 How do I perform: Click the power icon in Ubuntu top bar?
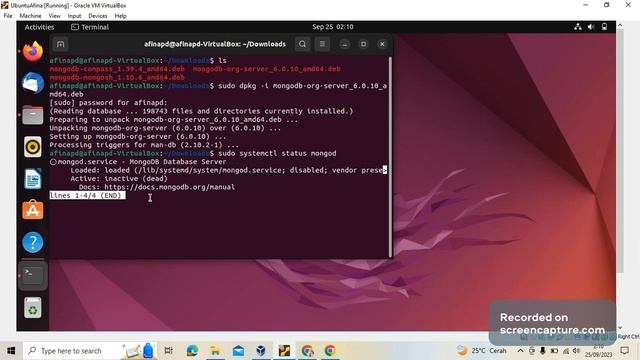click(x=604, y=27)
